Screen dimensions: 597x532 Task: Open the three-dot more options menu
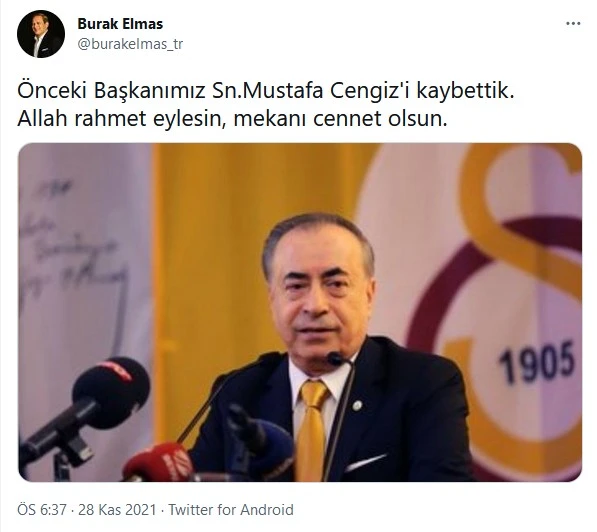(573, 24)
